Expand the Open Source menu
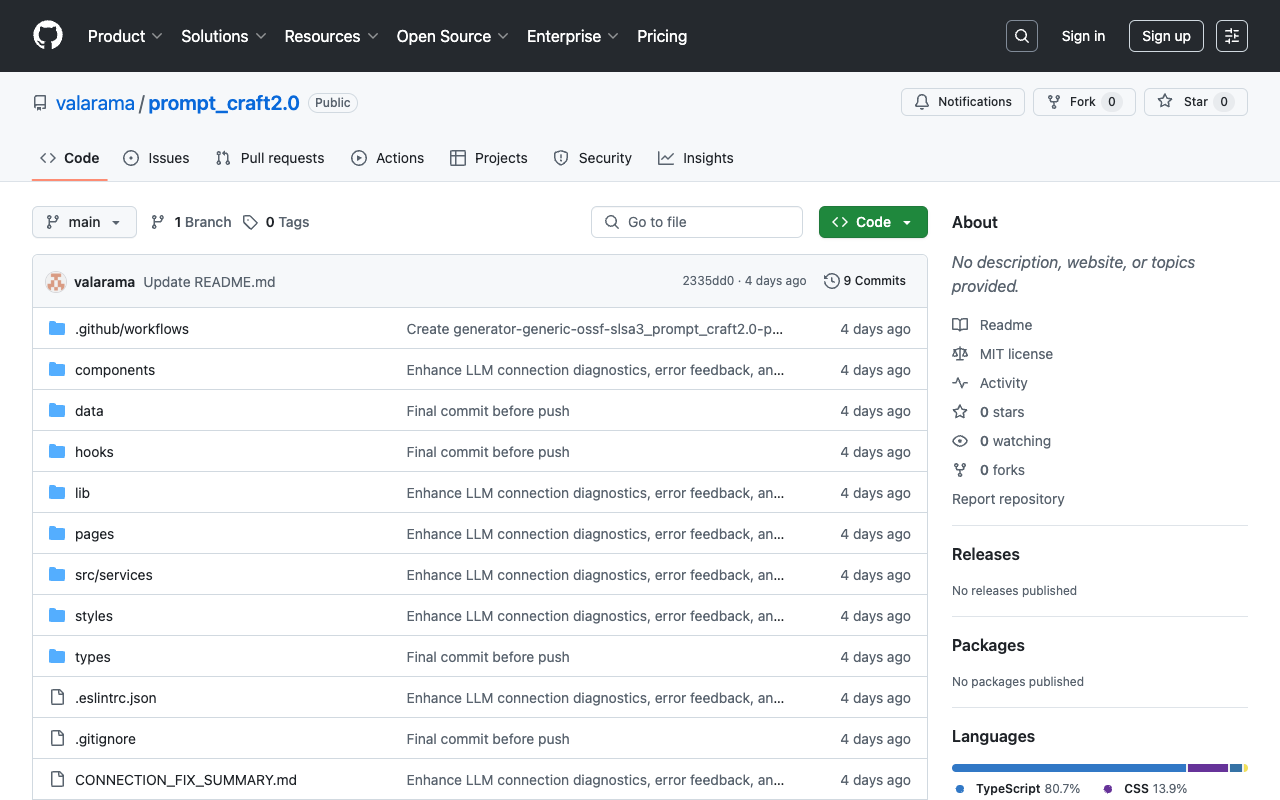Viewport: 1280px width, 800px height. pyautogui.click(x=453, y=36)
